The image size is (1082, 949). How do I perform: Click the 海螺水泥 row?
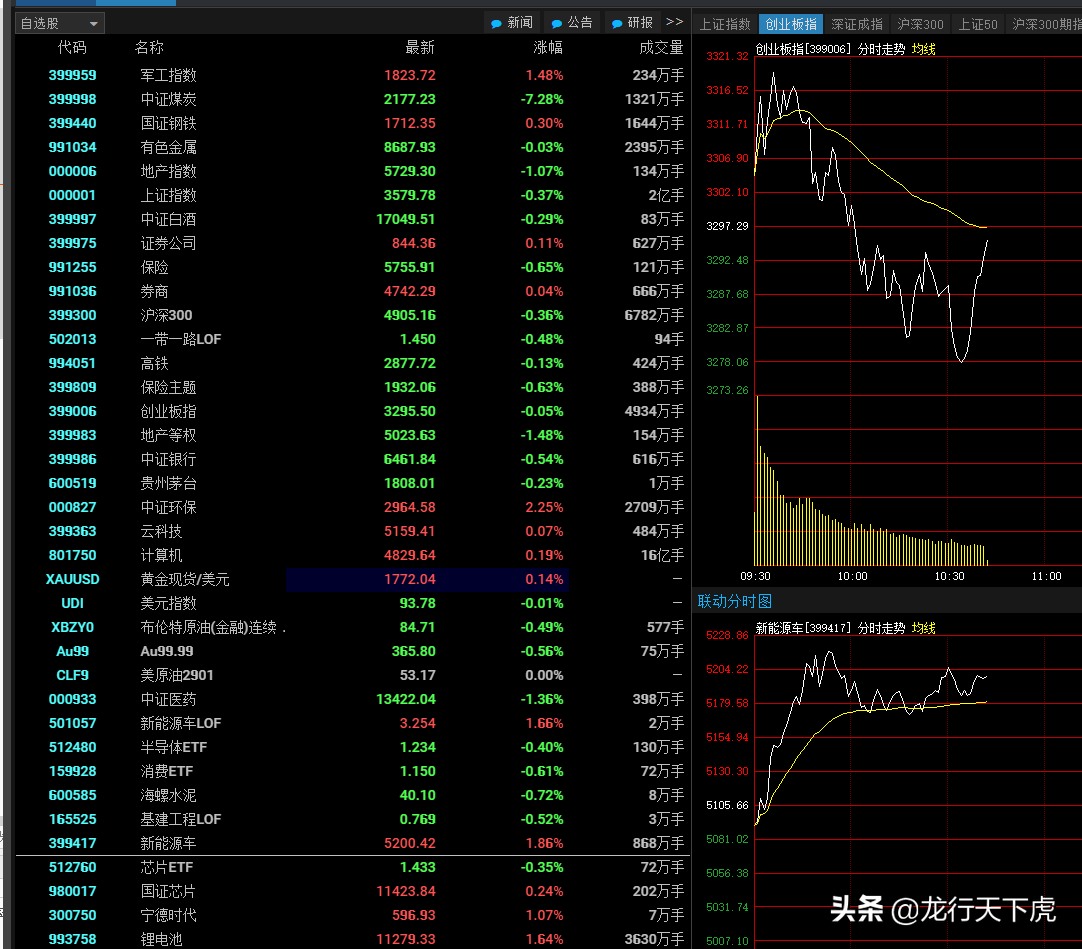351,795
